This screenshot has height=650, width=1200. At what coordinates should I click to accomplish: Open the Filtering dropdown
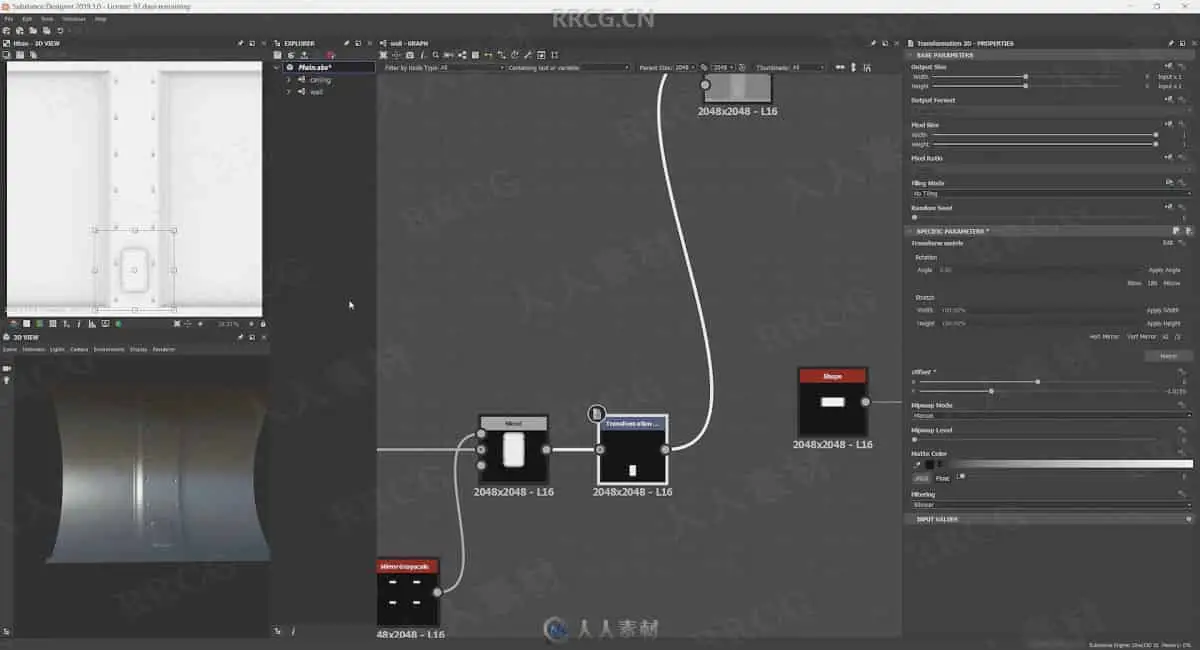pos(1051,505)
